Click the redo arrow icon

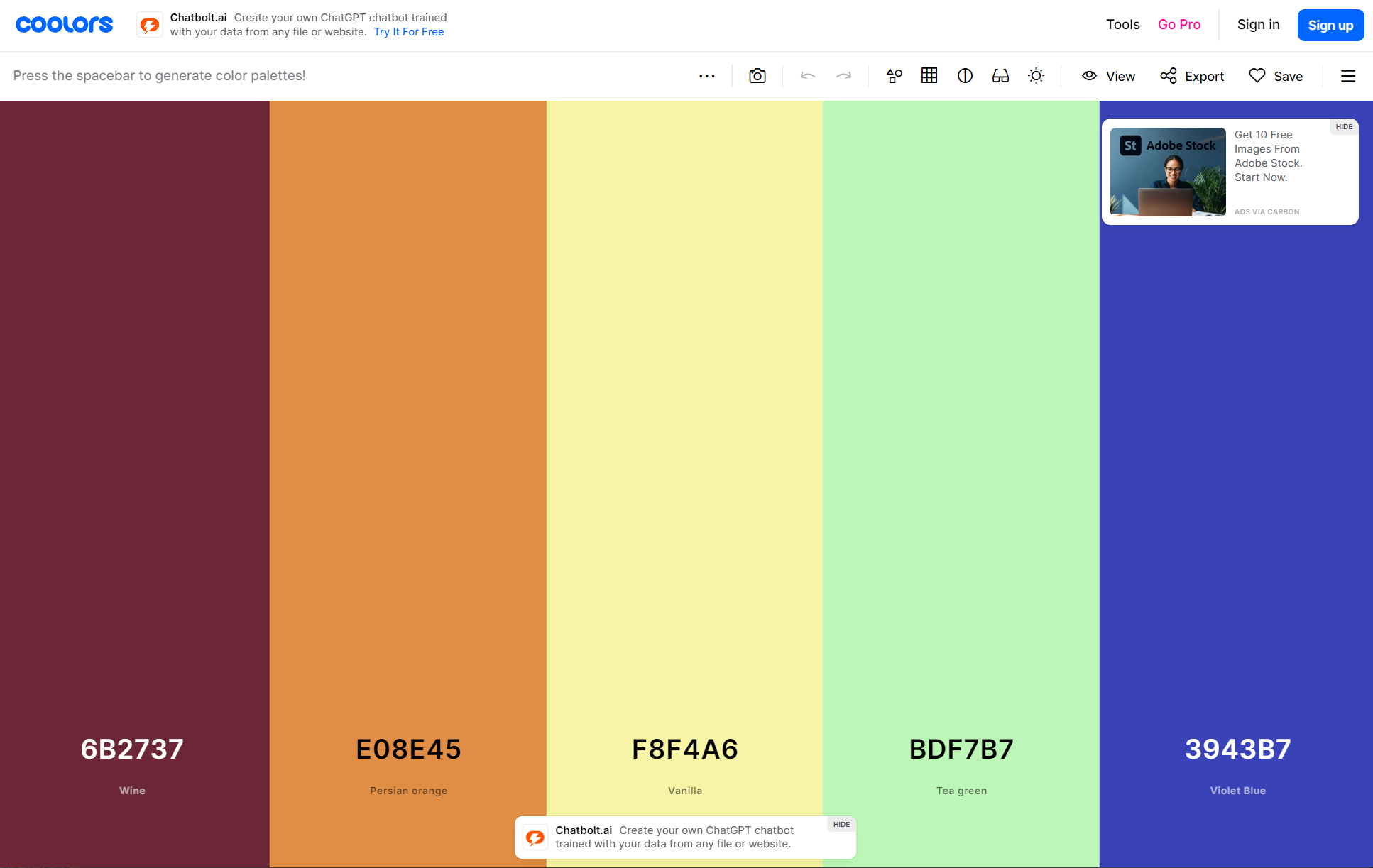coord(843,76)
